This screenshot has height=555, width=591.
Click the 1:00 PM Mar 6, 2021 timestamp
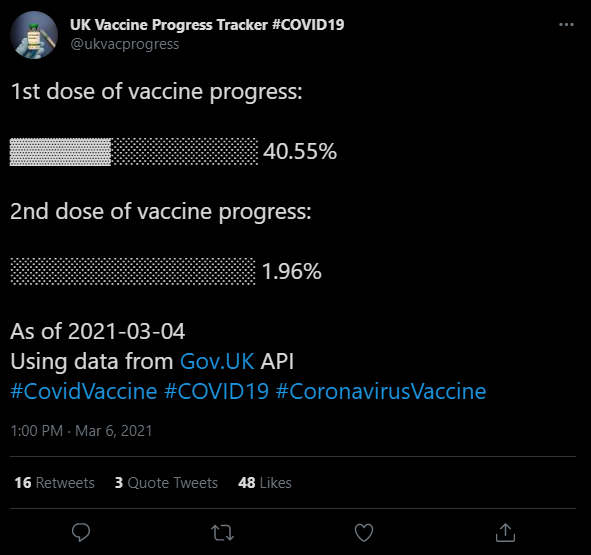81,431
